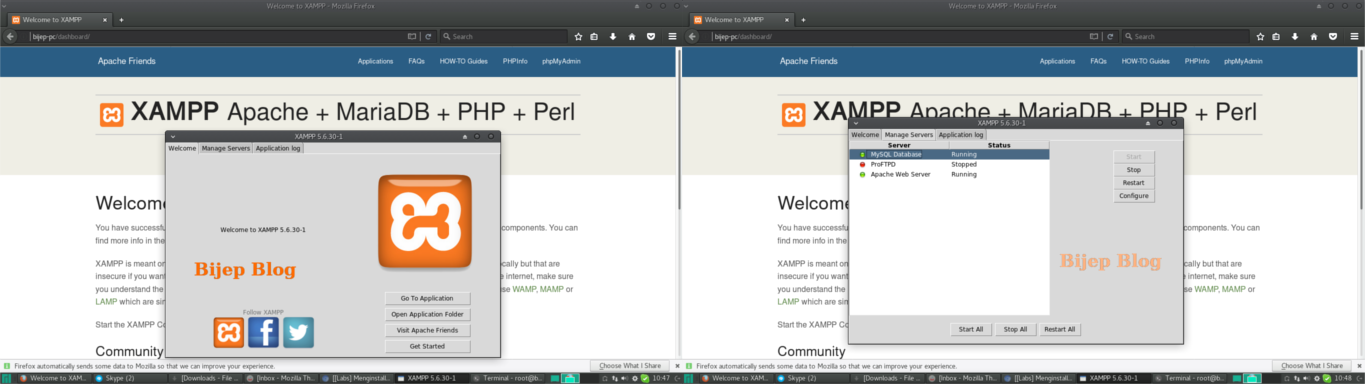This screenshot has height=389, width=1366.
Task: Open Application log tab in the server-list dialog
Action: (x=961, y=135)
